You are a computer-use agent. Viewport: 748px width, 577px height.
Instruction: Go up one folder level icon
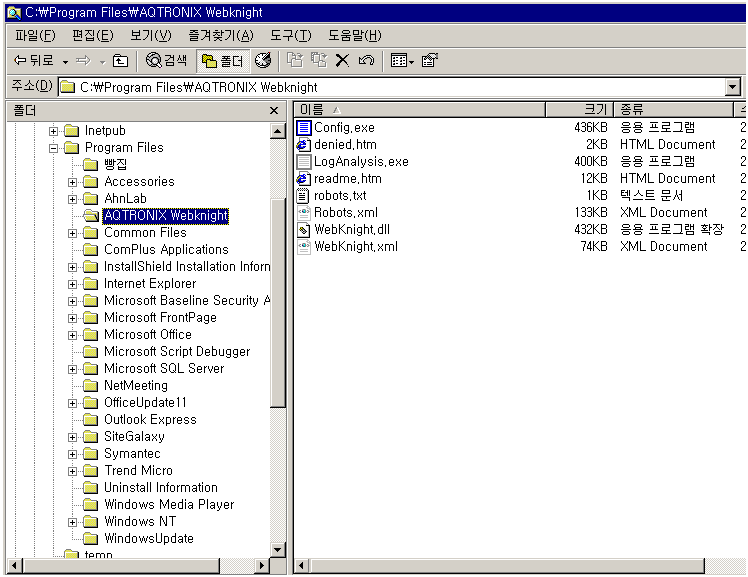tap(120, 61)
